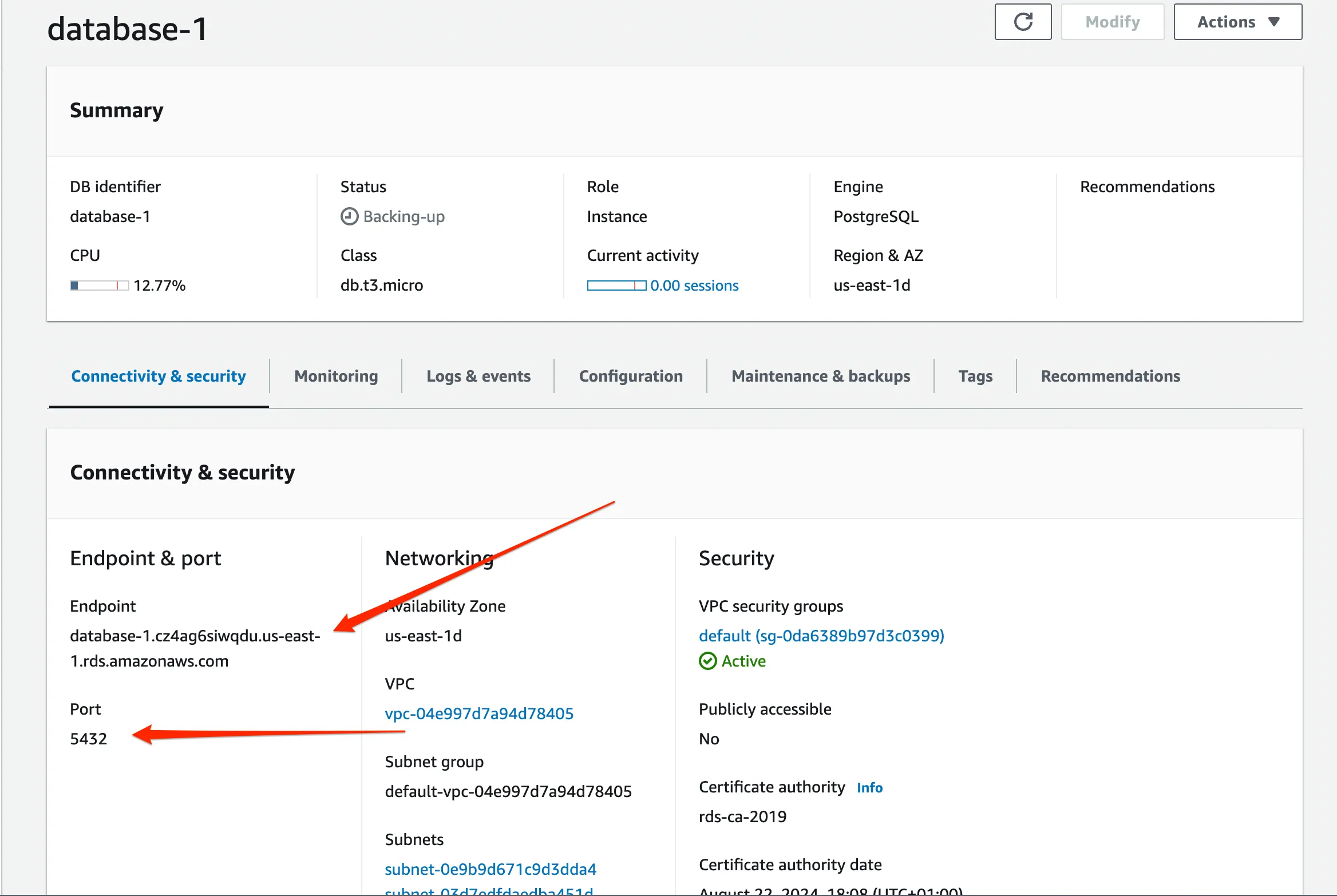1337x896 pixels.
Task: Open the Info link next to Certificate authority
Action: coord(869,787)
